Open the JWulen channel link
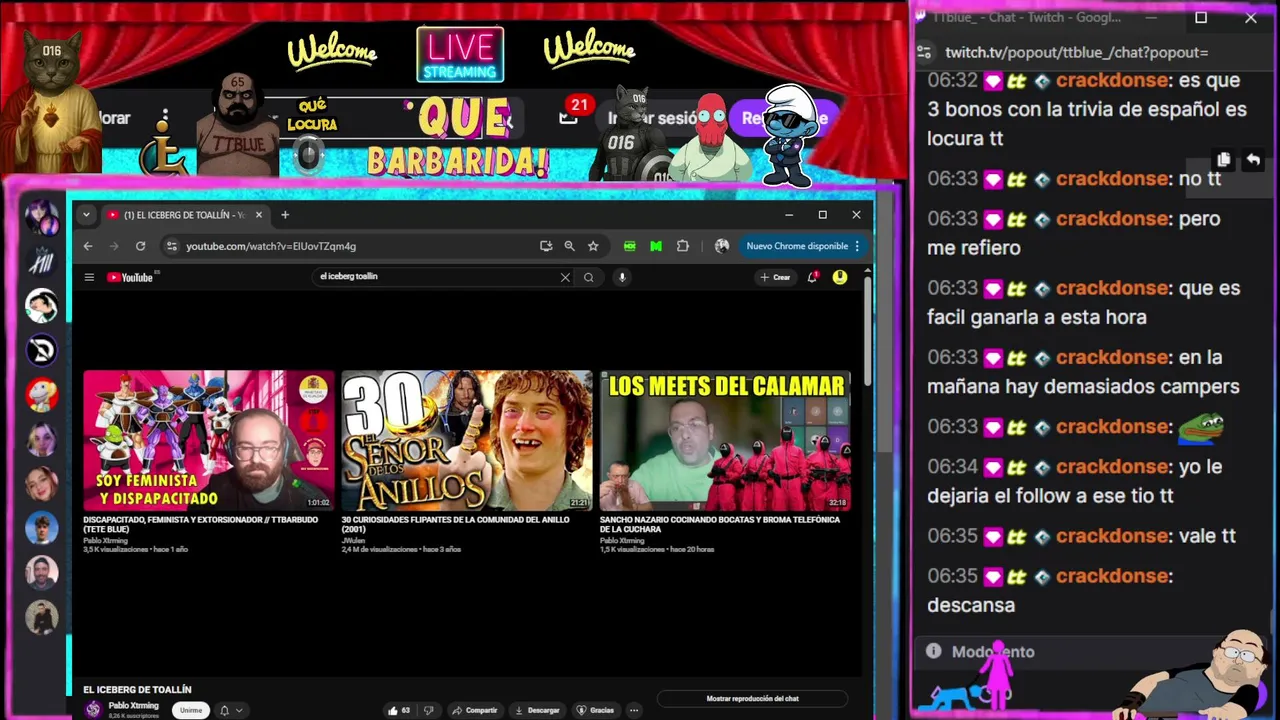 [x=353, y=541]
